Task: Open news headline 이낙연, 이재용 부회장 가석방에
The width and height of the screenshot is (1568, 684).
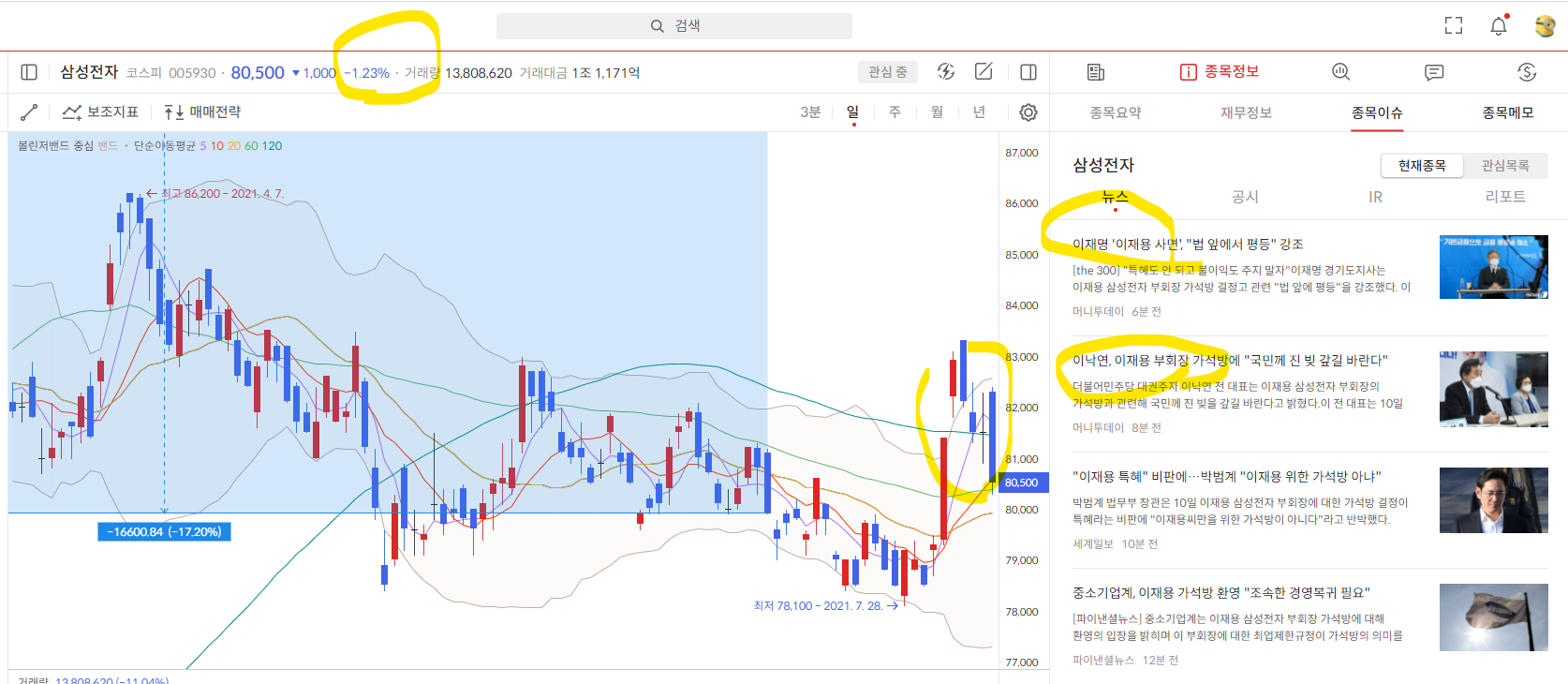Action: (x=1230, y=361)
